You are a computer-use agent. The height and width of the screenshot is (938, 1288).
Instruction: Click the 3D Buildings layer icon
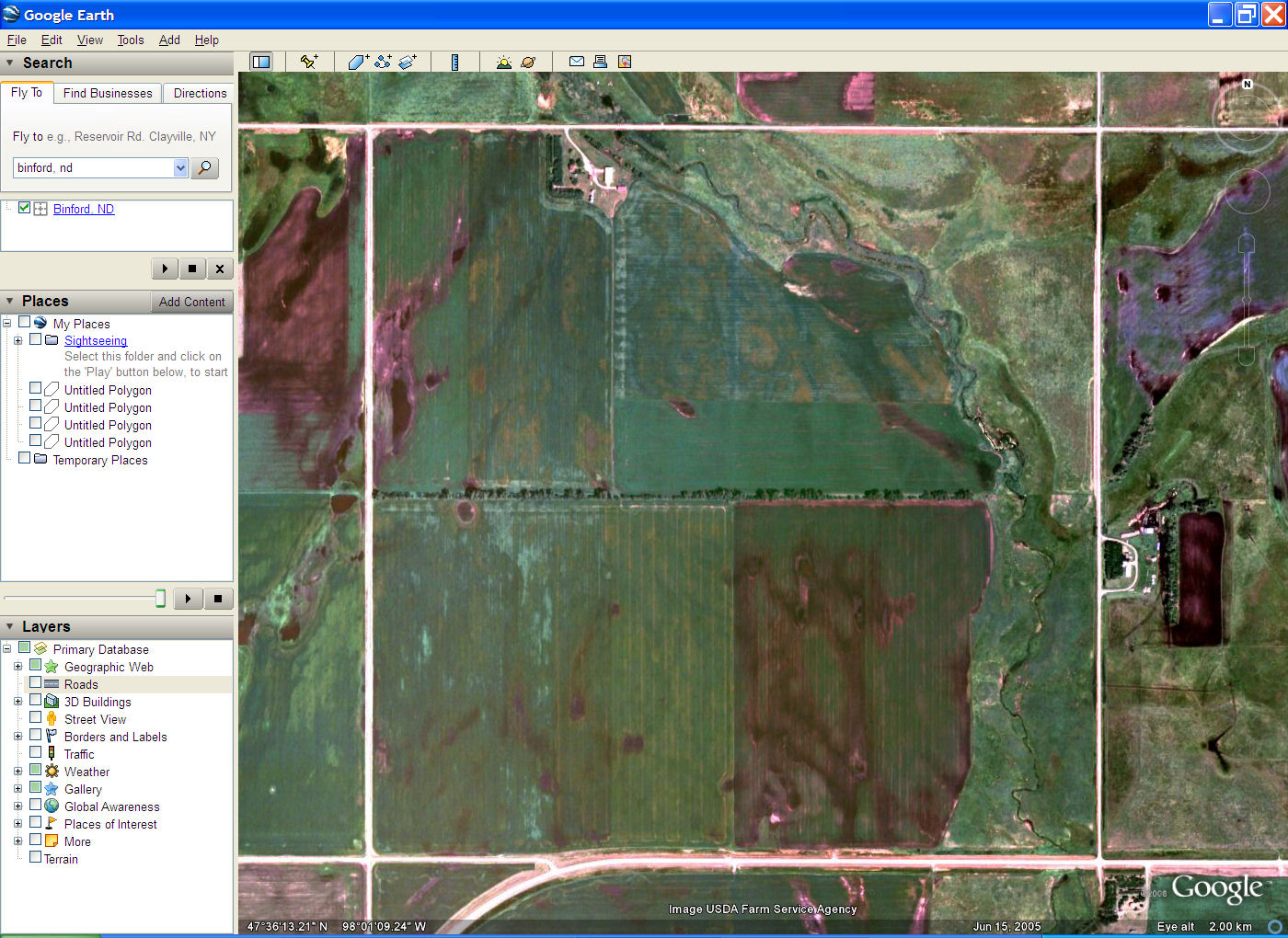click(x=52, y=702)
